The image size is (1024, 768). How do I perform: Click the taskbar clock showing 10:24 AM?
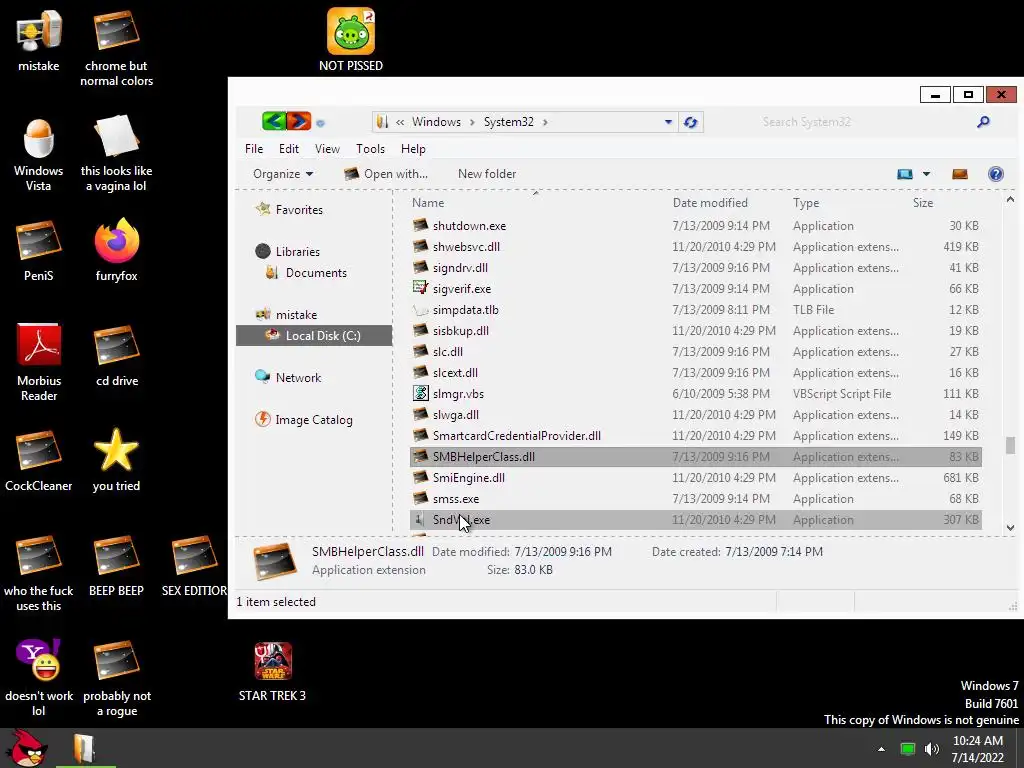[978, 748]
